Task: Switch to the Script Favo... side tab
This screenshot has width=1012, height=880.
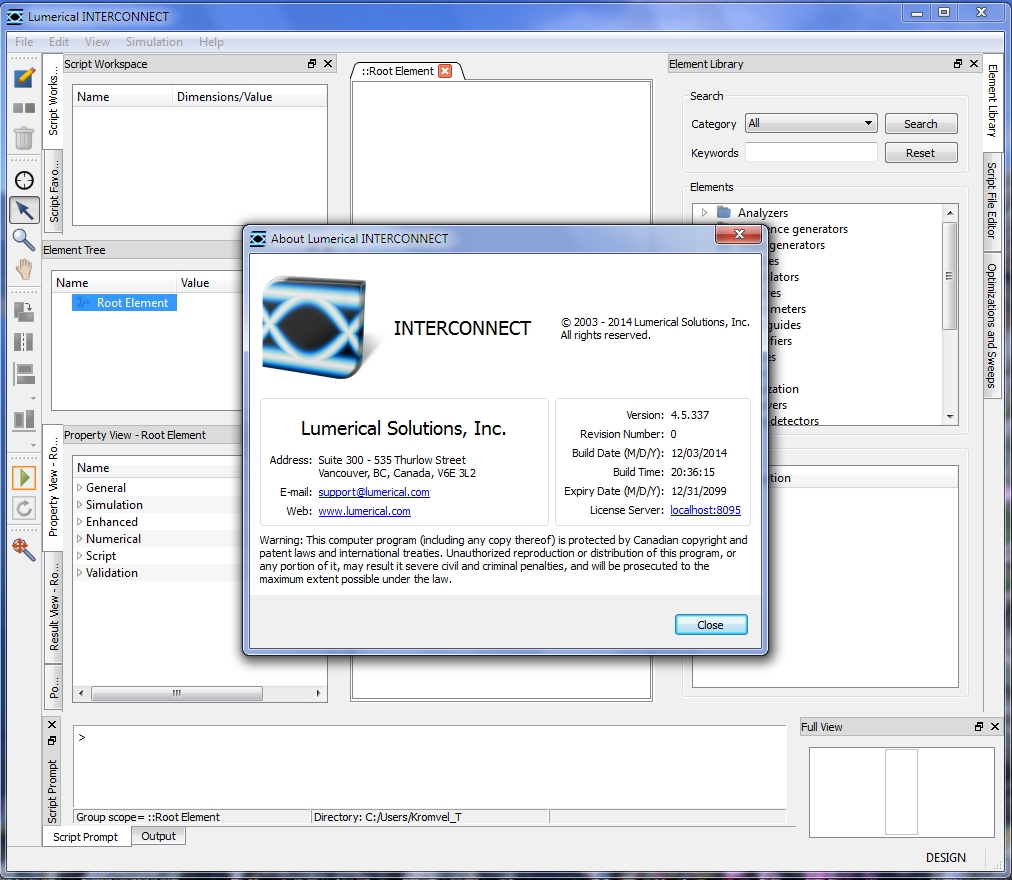Action: [x=54, y=191]
